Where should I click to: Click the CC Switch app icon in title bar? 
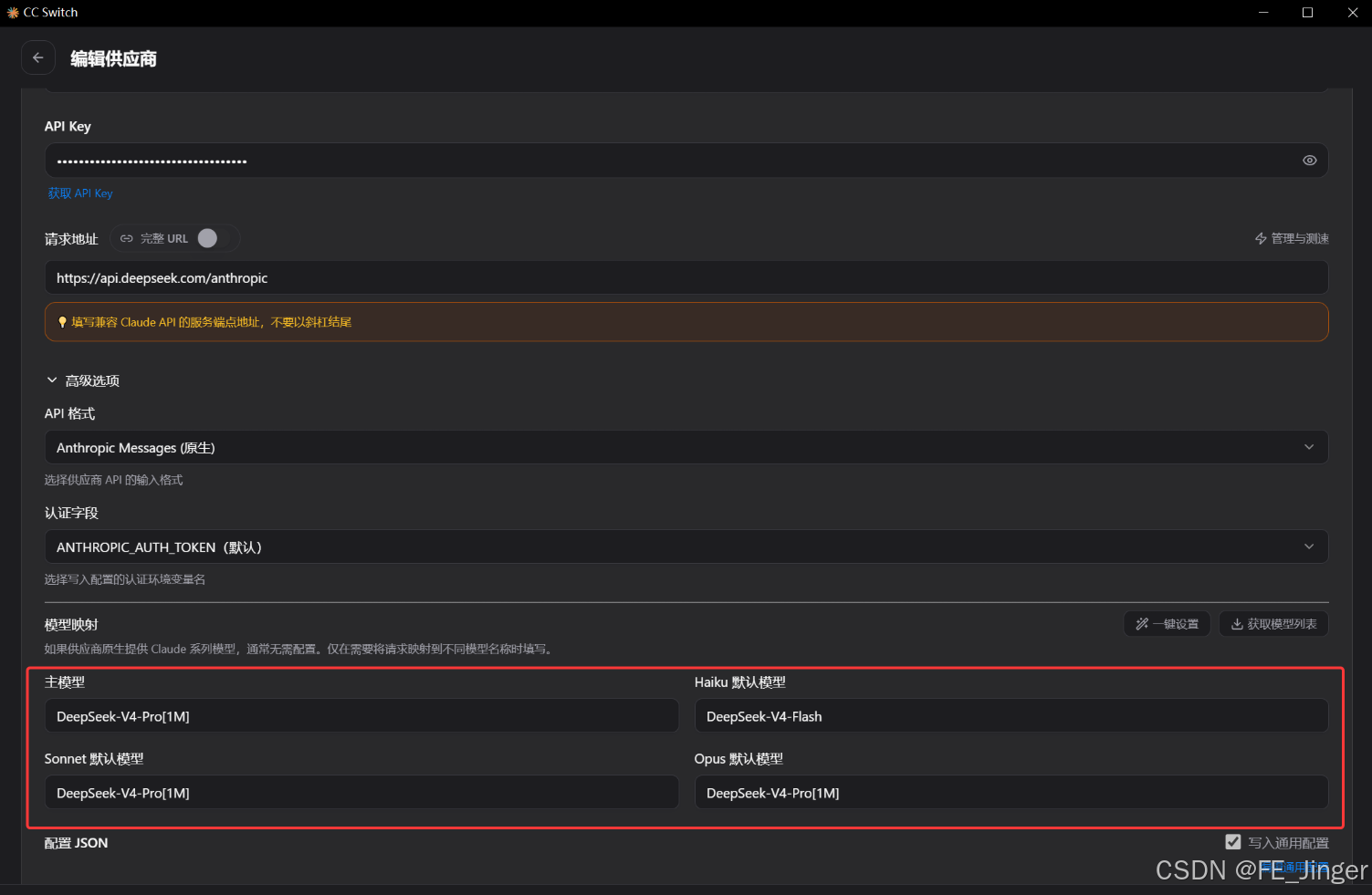(x=13, y=13)
